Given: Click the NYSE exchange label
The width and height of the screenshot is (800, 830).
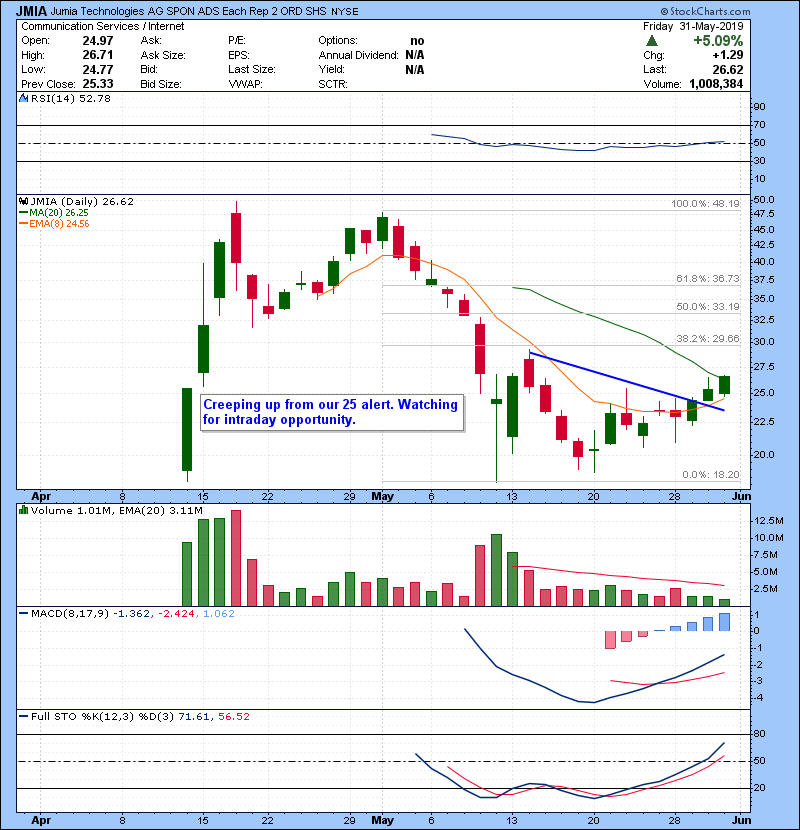Looking at the screenshot, I should click(344, 12).
